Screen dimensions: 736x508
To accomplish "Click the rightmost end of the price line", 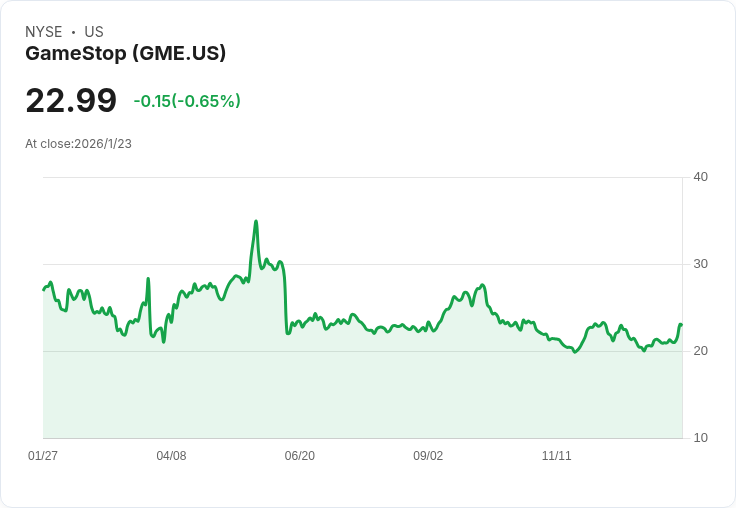I will coord(680,324).
